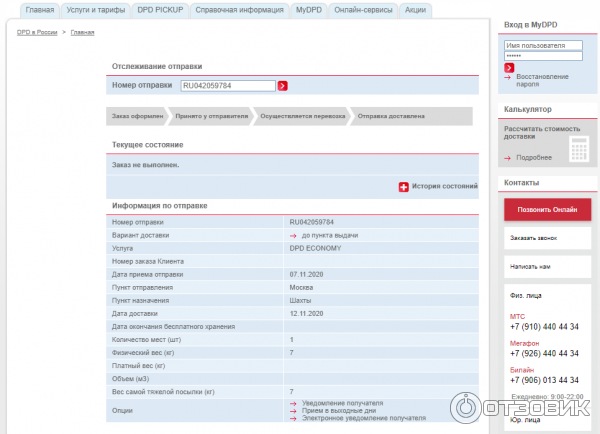Click the Принято у отправителя progress step
The image size is (600, 434).
coord(211,116)
